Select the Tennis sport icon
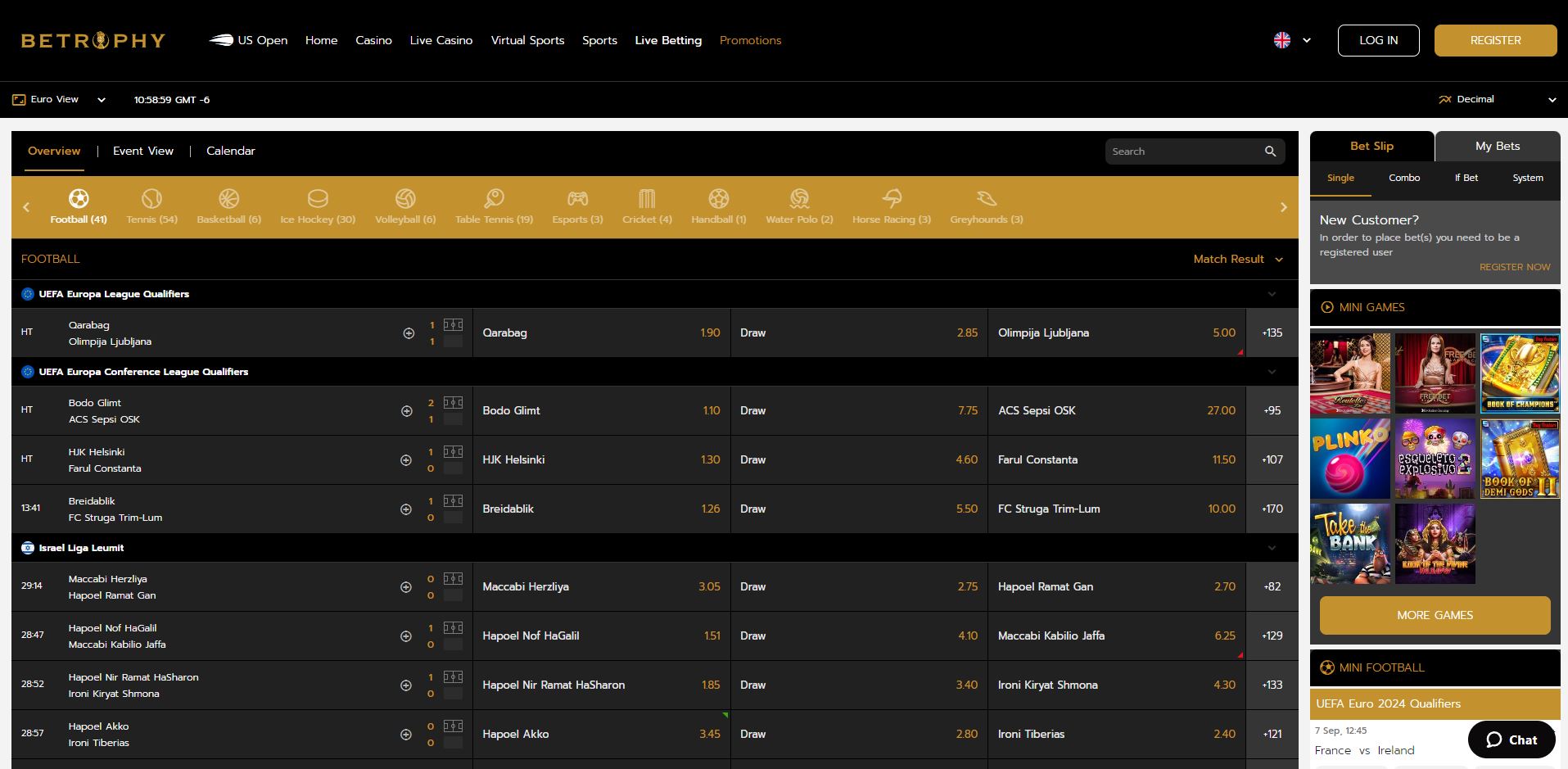This screenshot has height=769, width=1568. 151,198
